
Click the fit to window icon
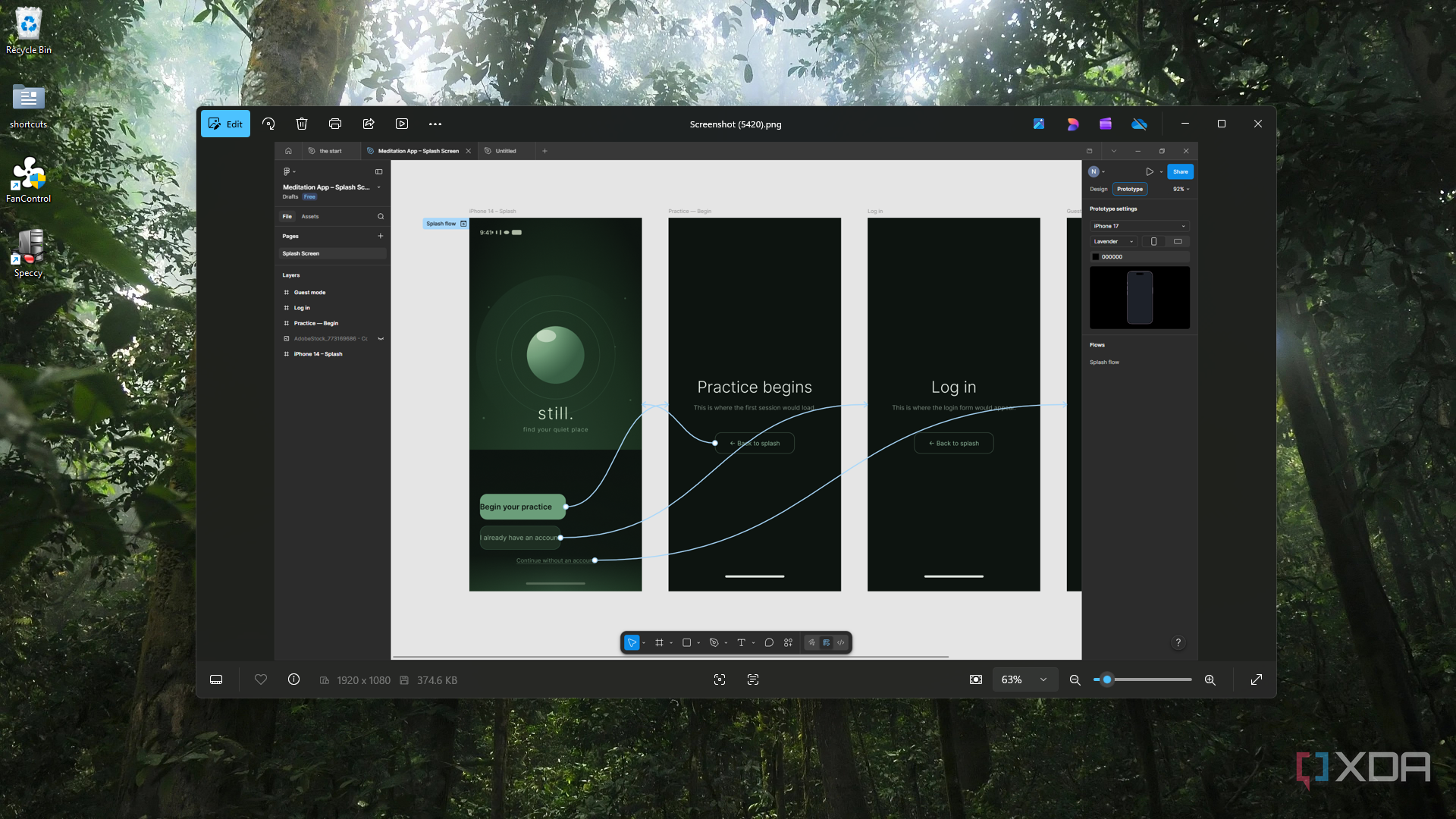976,679
